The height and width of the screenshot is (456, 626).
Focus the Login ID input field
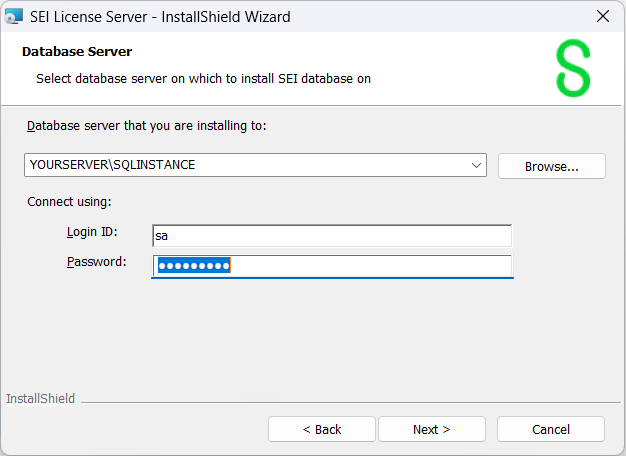click(331, 235)
